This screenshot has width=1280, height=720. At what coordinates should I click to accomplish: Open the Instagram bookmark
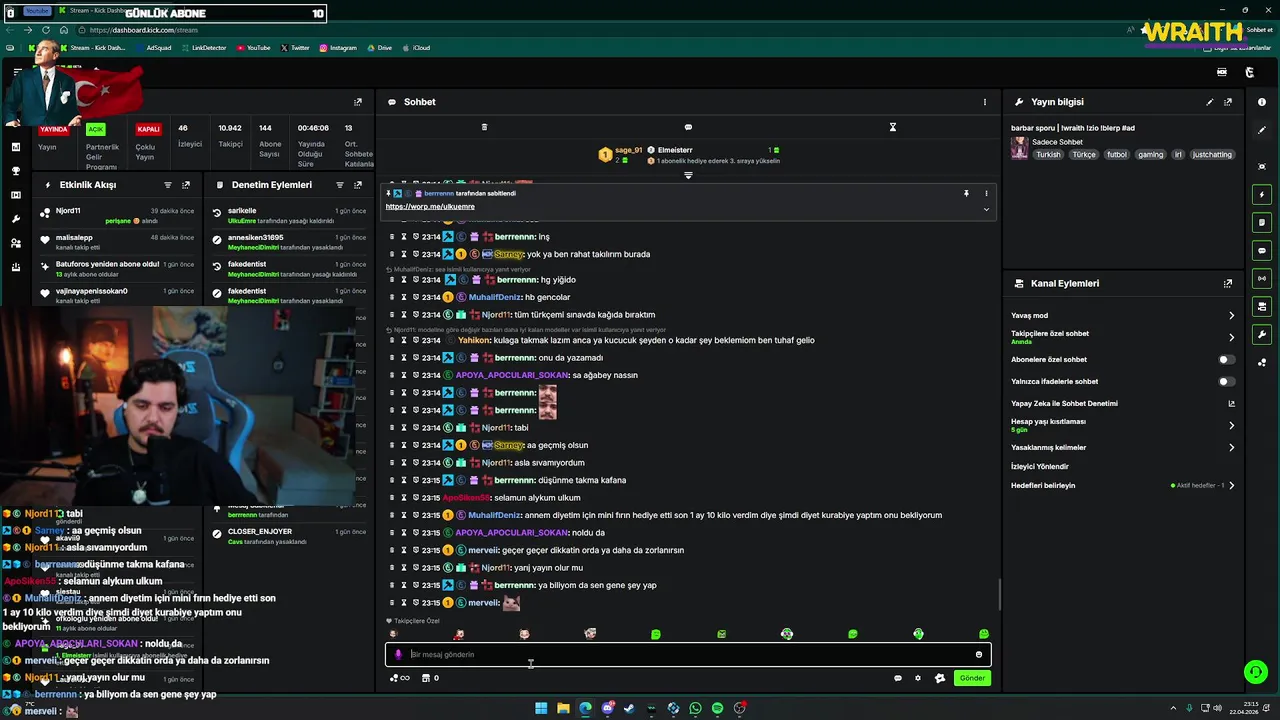(338, 48)
